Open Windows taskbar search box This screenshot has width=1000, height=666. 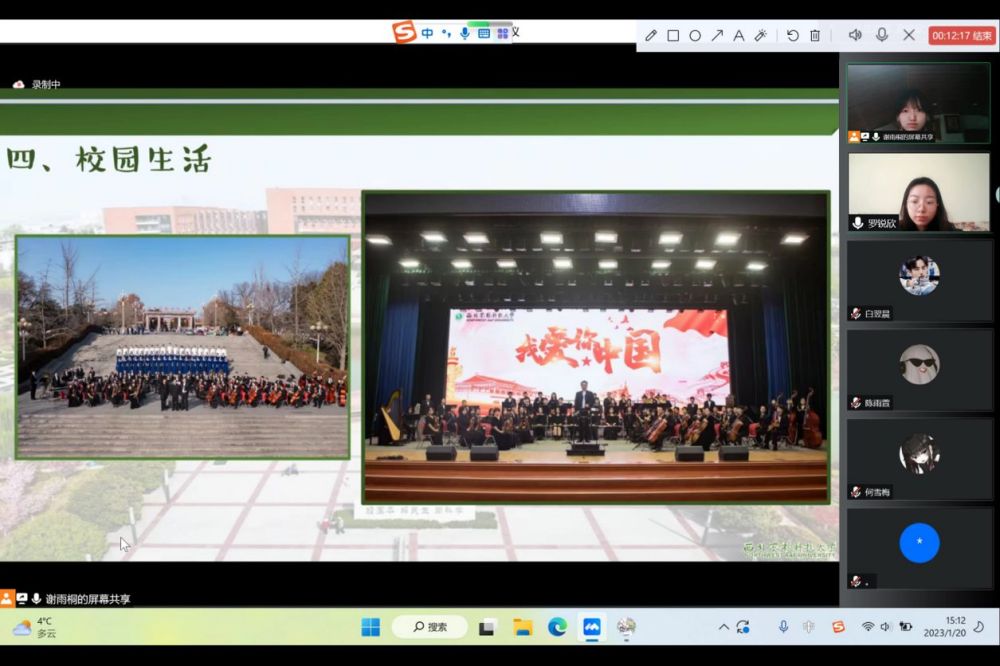click(x=430, y=627)
